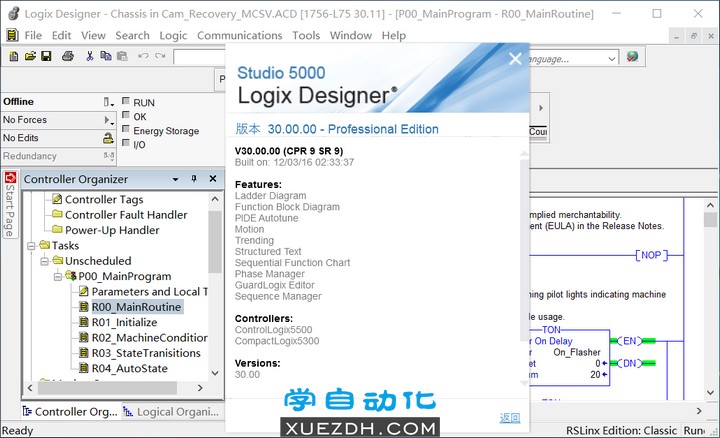Close the Controller Organizer panel

click(213, 179)
